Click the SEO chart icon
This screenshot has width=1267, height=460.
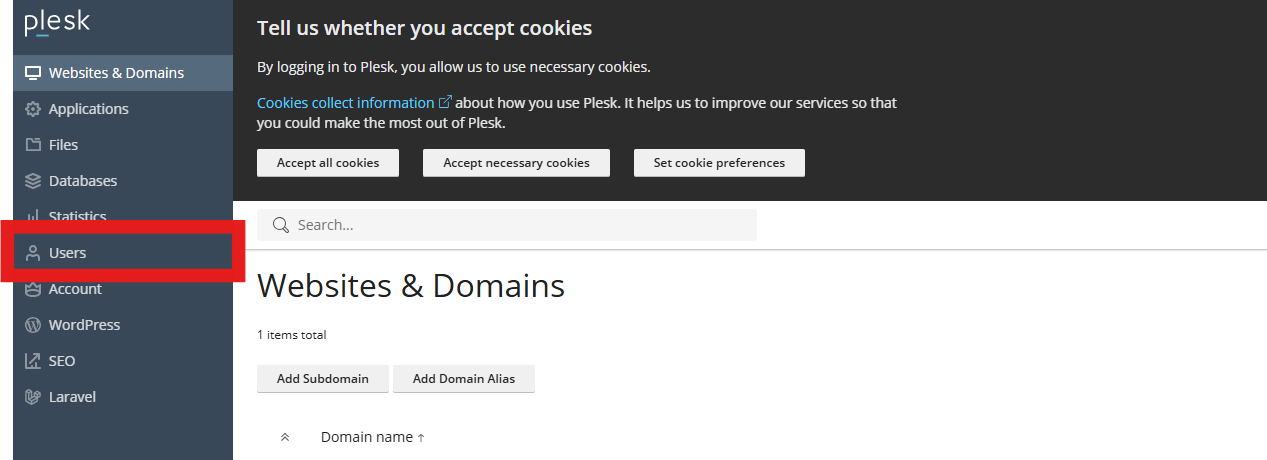(33, 361)
